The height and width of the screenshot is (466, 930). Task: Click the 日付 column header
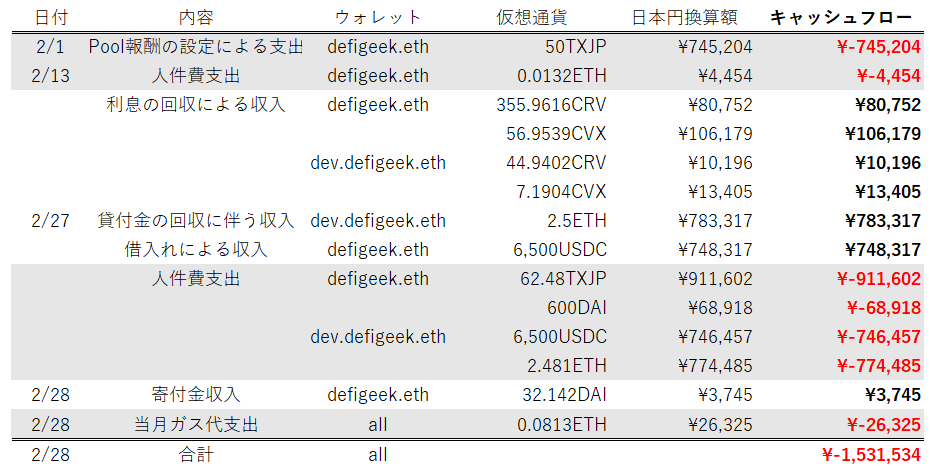click(51, 18)
